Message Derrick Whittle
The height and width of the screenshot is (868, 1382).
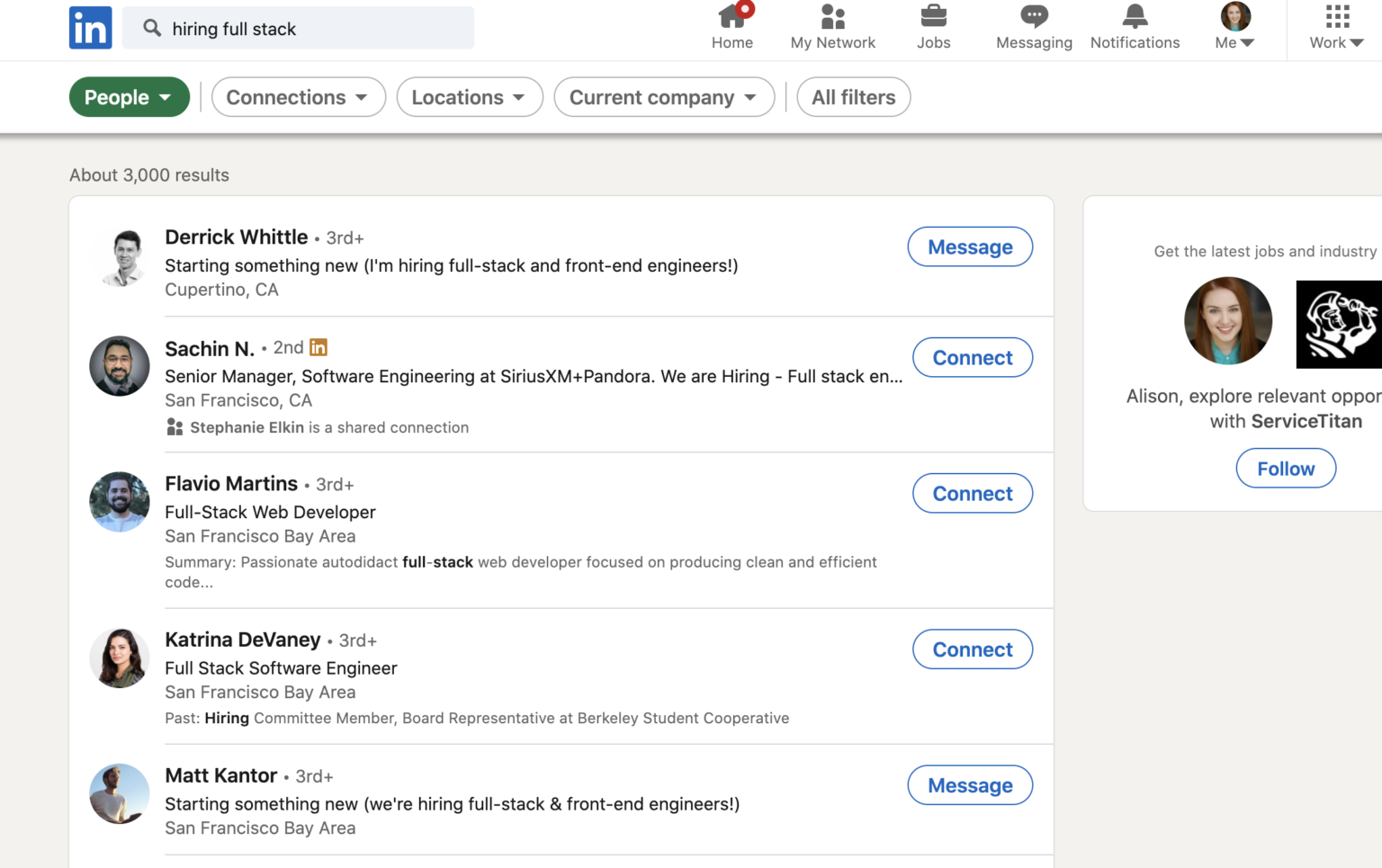pos(969,246)
